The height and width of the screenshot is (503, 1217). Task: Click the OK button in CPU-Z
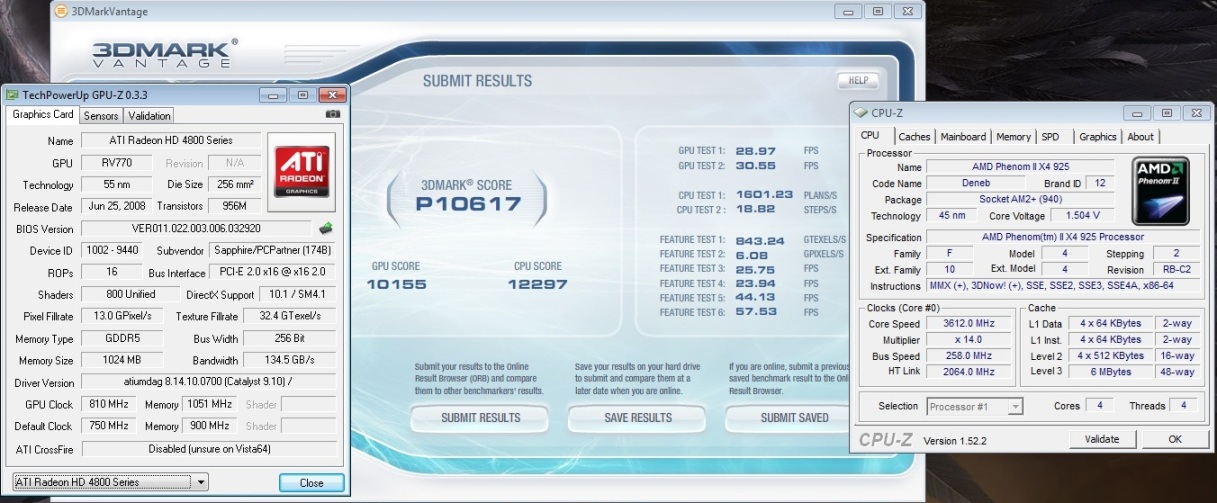coord(1175,439)
